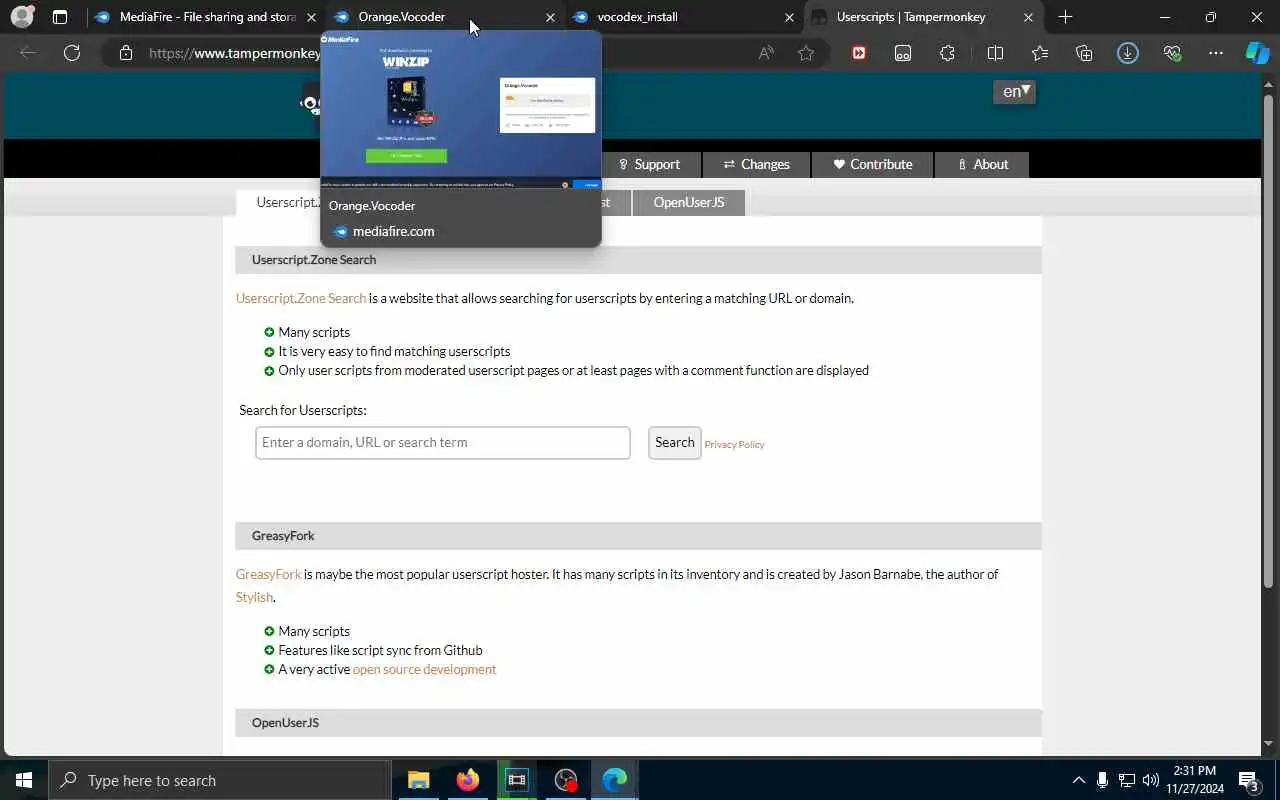Open the film-strip app on taskbar
Screen dimensions: 1280x800
[x=516, y=780]
